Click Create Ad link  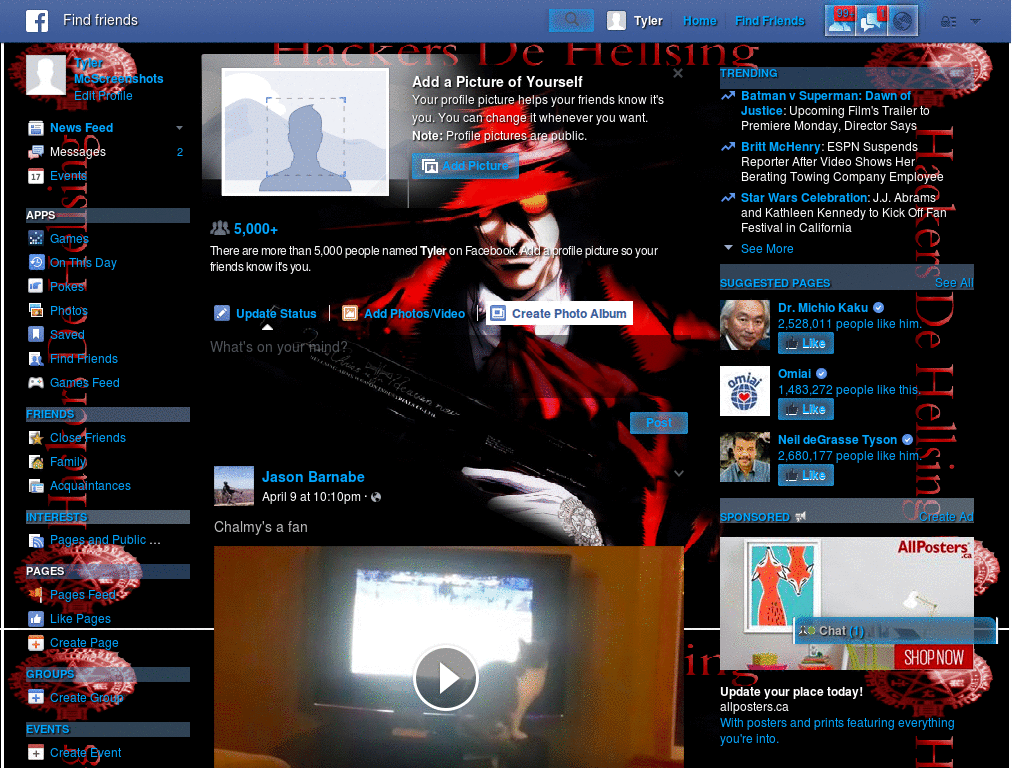click(x=946, y=517)
